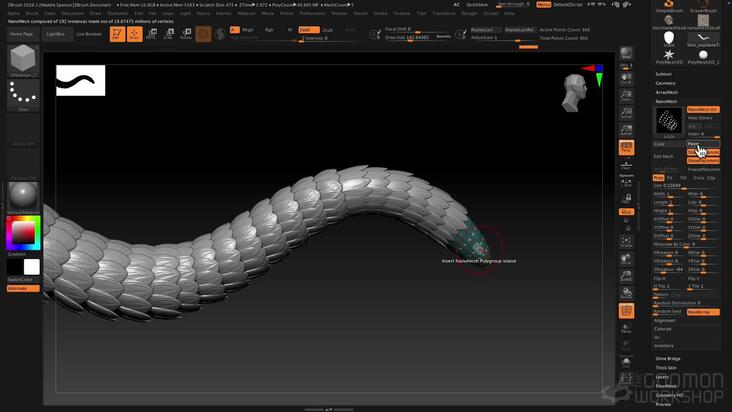Viewport: 732px width, 412px height.
Task: Switch to the Scale transform tool
Action: click(169, 34)
